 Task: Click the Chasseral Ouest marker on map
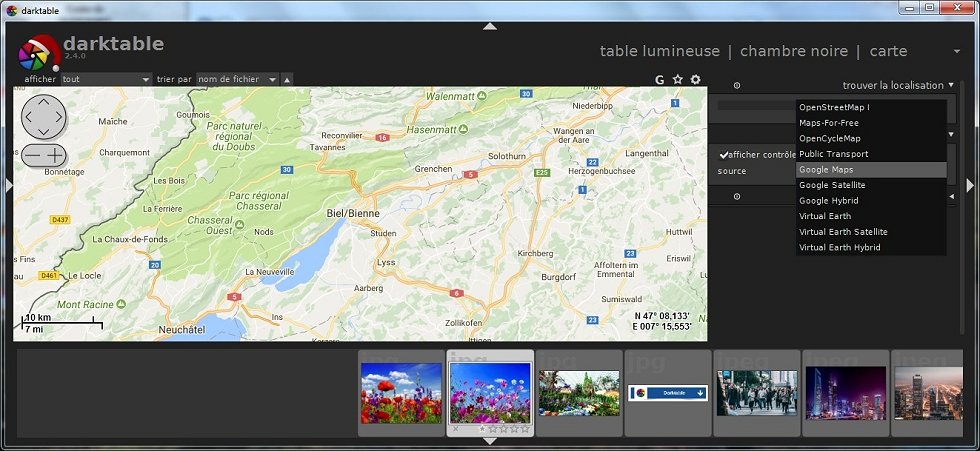(239, 222)
